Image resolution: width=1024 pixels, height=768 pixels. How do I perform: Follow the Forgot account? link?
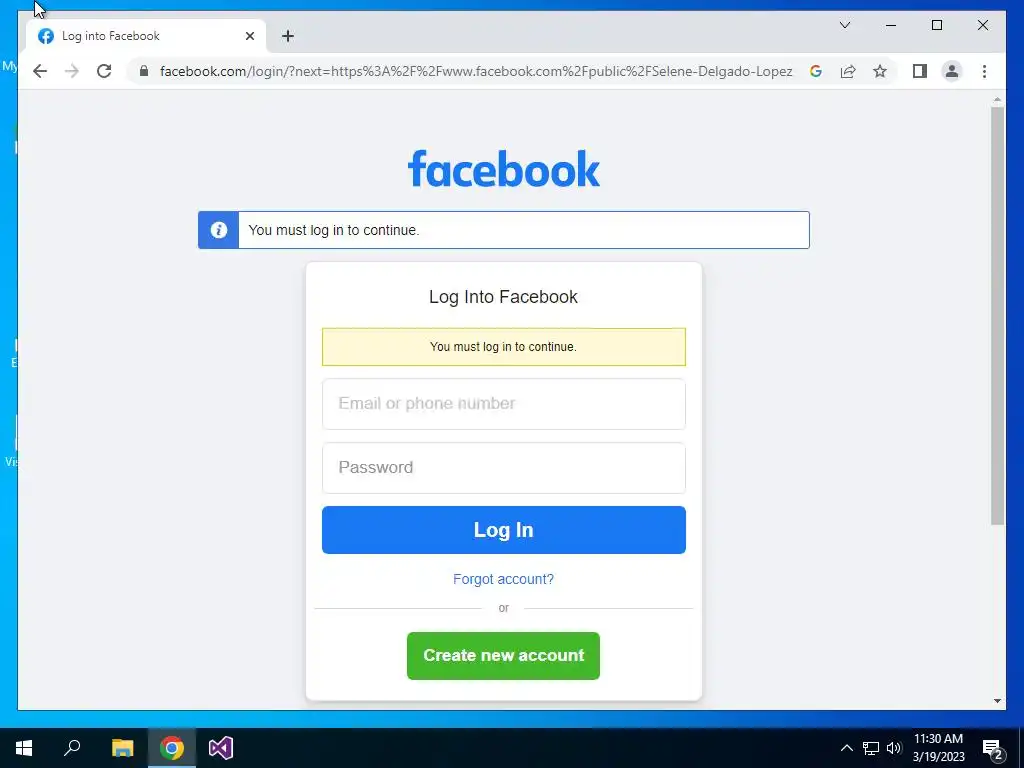(504, 579)
